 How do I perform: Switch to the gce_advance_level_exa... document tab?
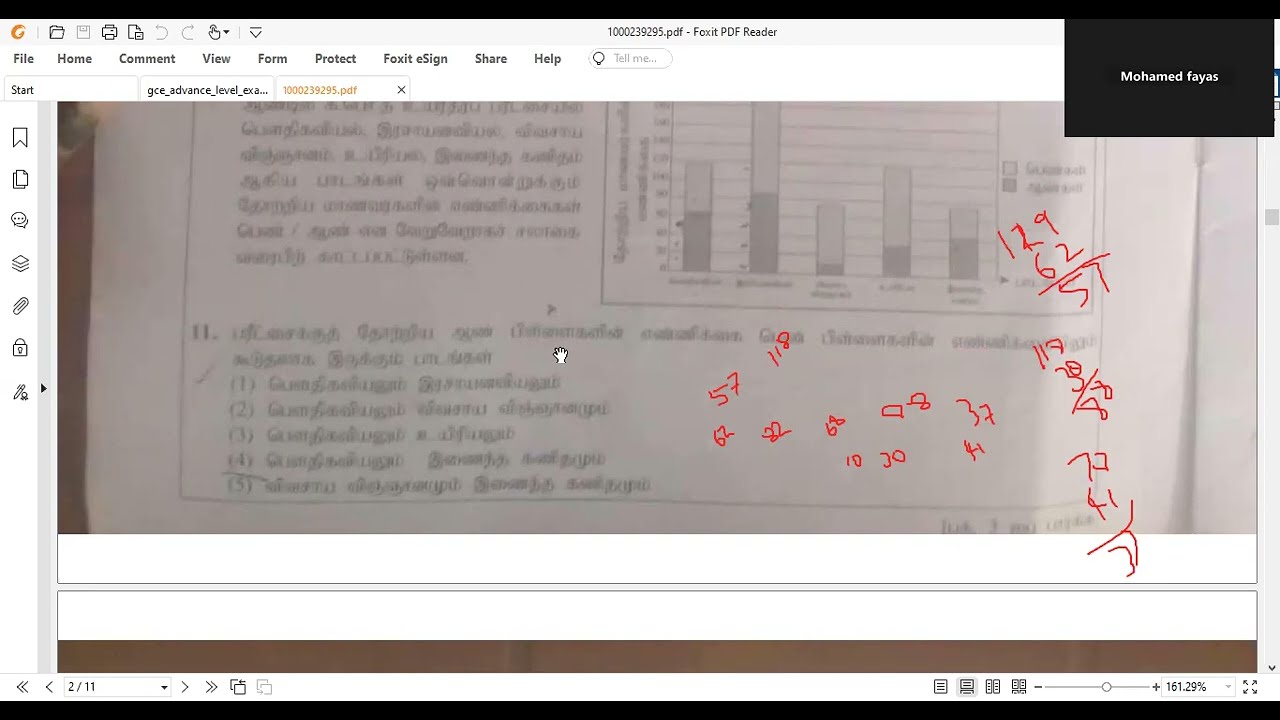coord(207,90)
